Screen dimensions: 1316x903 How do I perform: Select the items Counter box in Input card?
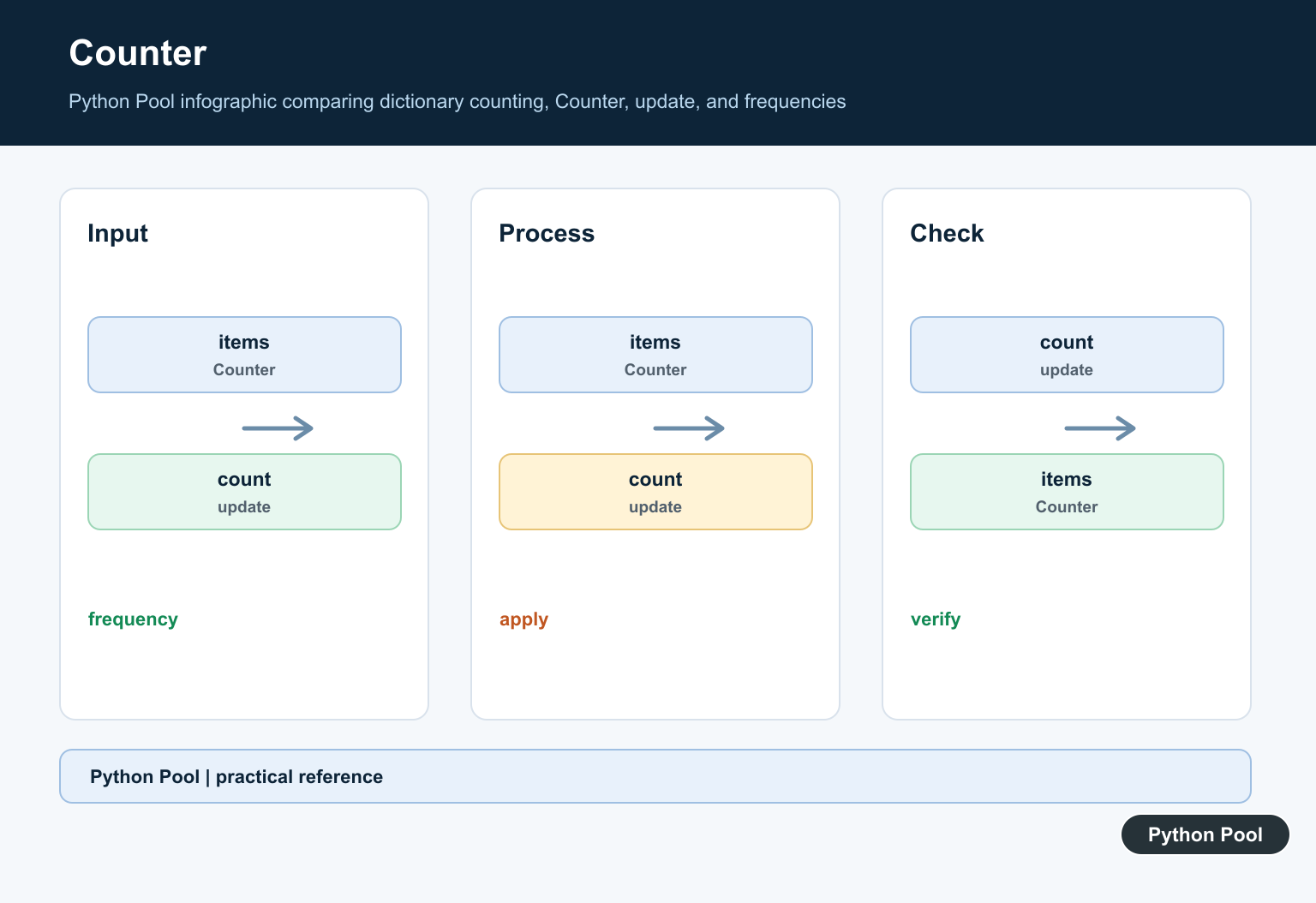pyautogui.click(x=244, y=355)
